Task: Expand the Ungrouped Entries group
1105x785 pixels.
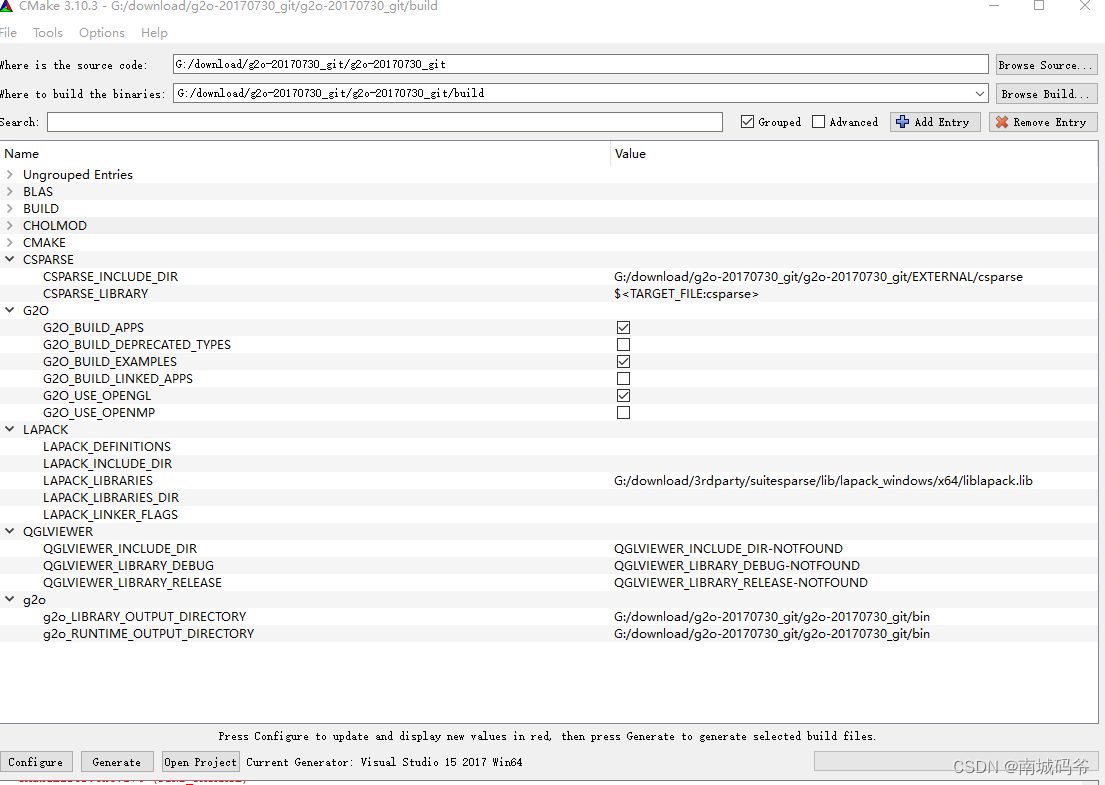Action: [x=10, y=174]
